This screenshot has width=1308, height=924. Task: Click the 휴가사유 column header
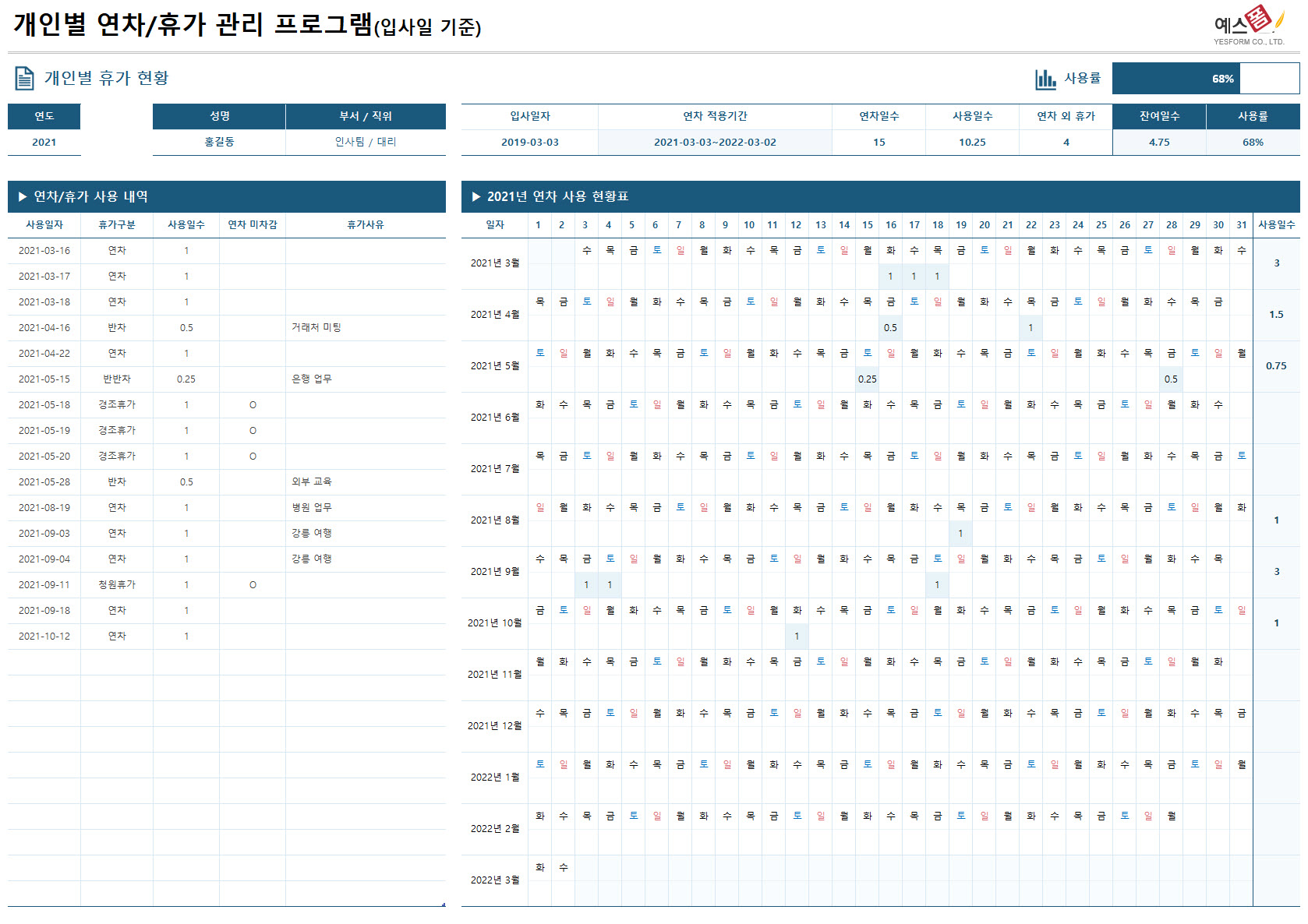pos(366,224)
